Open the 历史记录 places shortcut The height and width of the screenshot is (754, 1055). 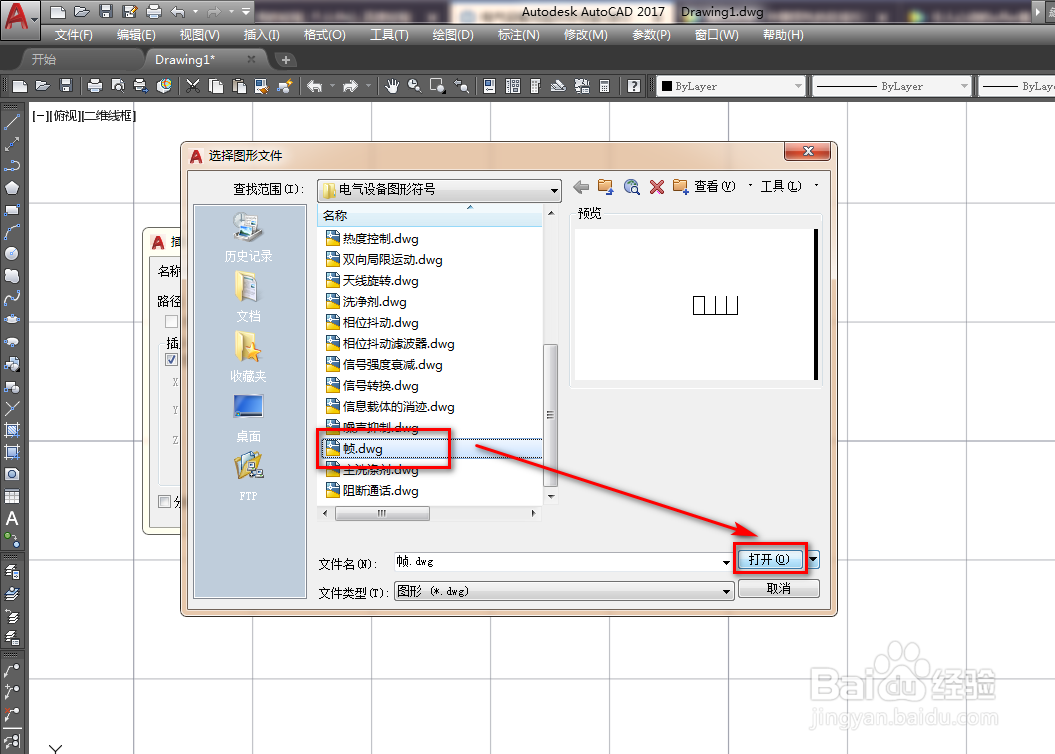click(248, 237)
